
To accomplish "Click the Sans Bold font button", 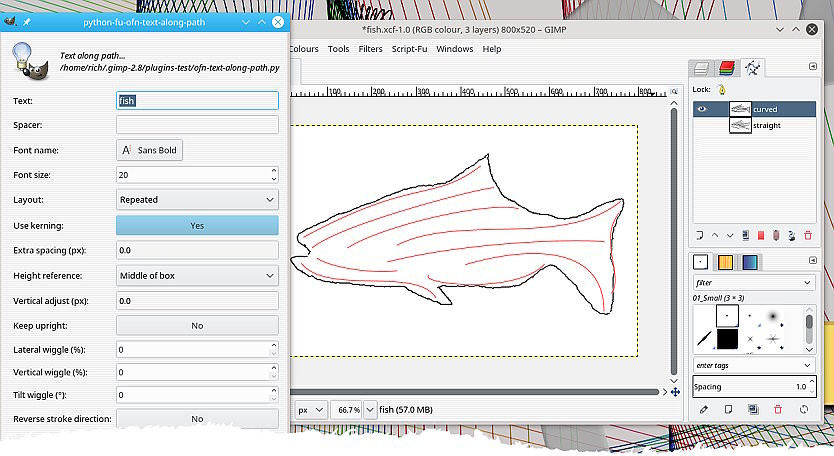I will [150, 150].
